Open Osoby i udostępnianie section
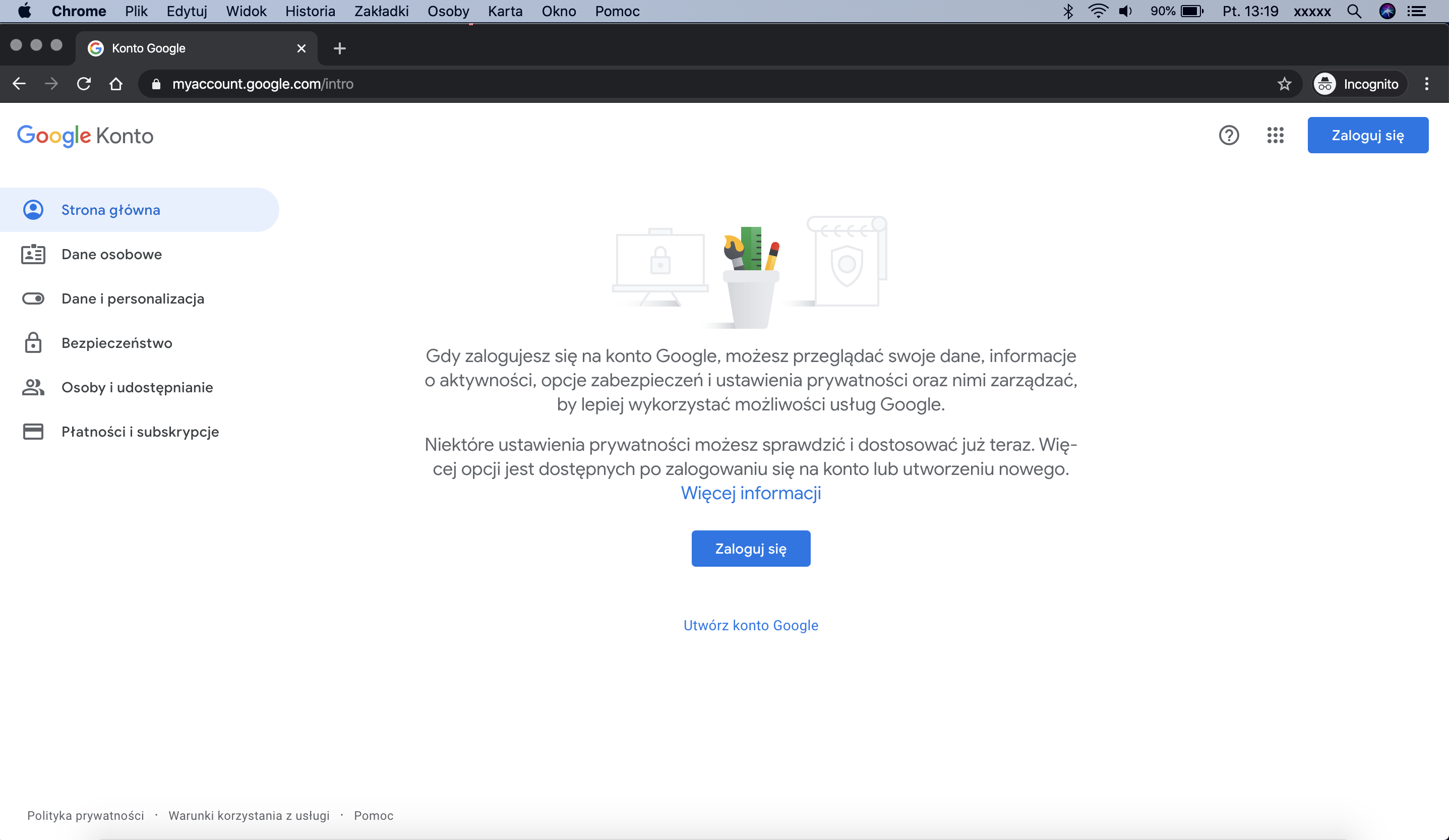This screenshot has height=840, width=1449. coord(139,387)
